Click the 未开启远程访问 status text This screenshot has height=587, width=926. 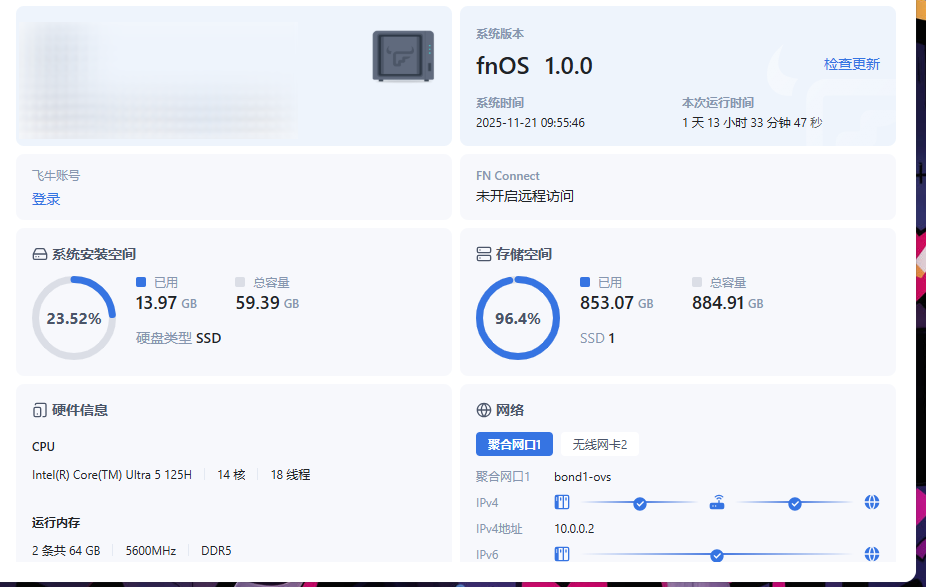[525, 196]
